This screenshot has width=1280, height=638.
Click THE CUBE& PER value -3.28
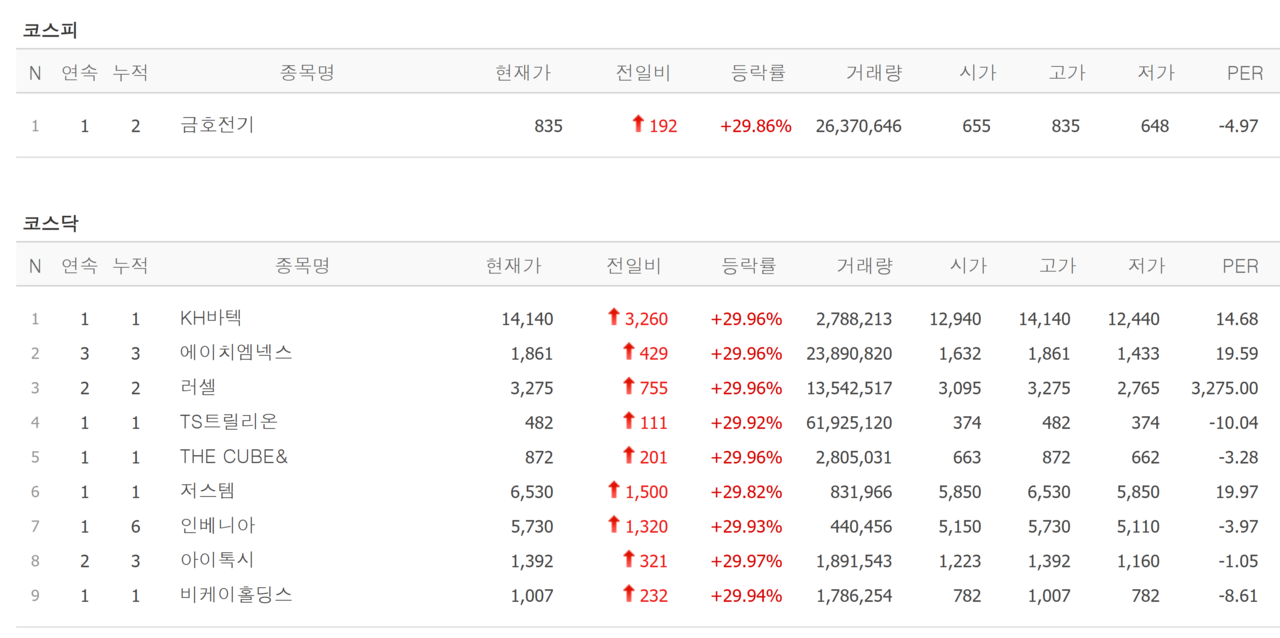coord(1238,457)
